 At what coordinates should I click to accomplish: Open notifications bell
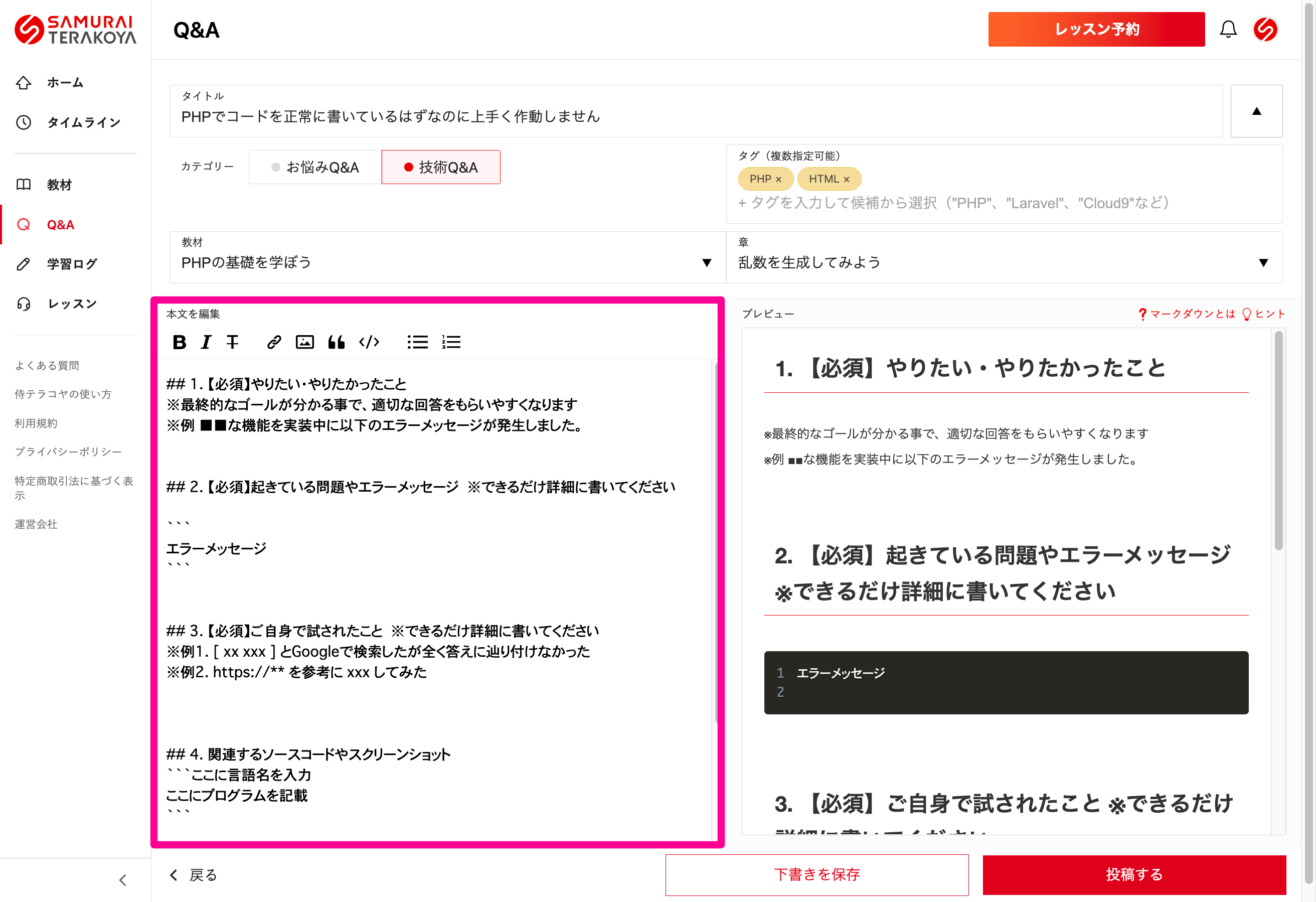(x=1228, y=30)
